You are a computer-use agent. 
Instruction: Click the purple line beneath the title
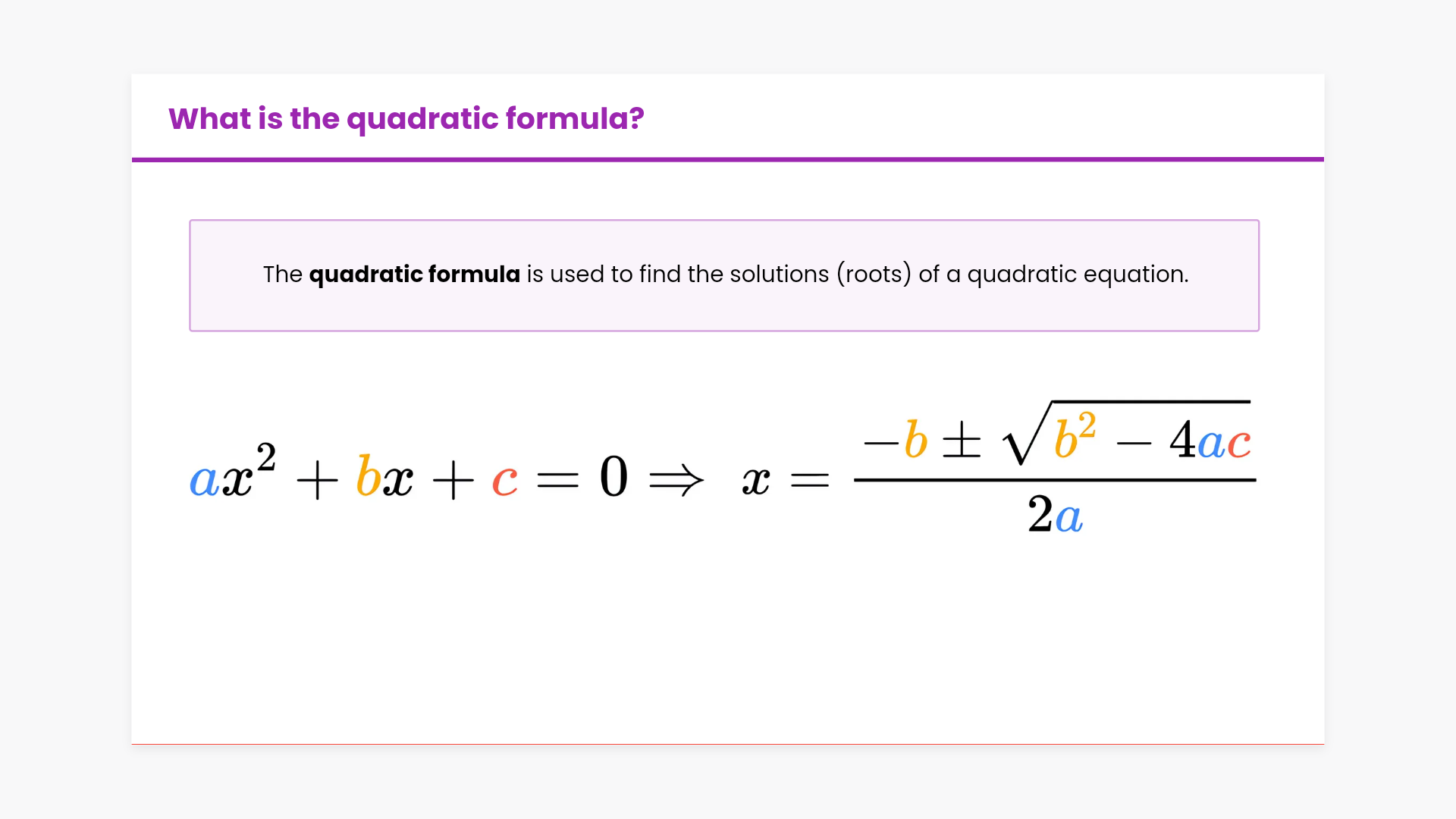pos(728,159)
